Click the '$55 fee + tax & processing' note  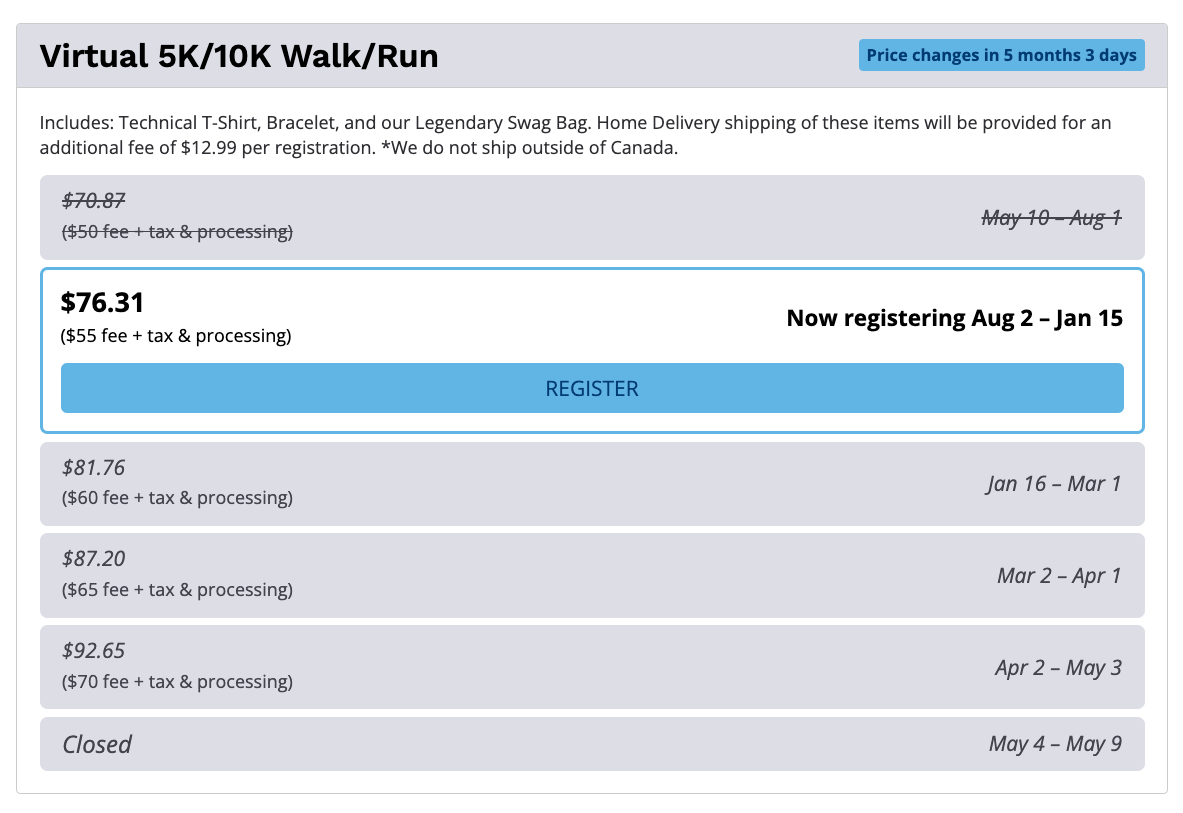pyautogui.click(x=177, y=336)
